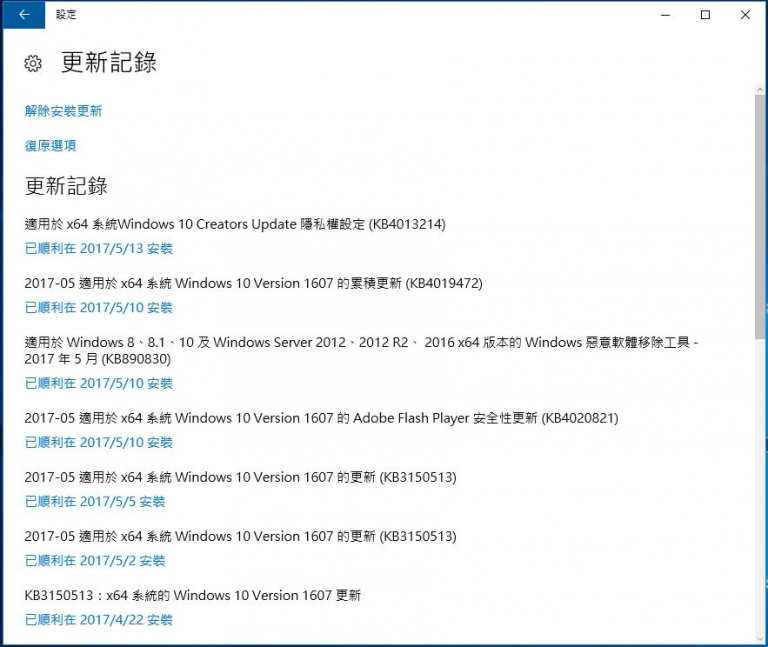The width and height of the screenshot is (768, 647).
Task: Open install status dated 2017/5/13
Action: (98, 248)
